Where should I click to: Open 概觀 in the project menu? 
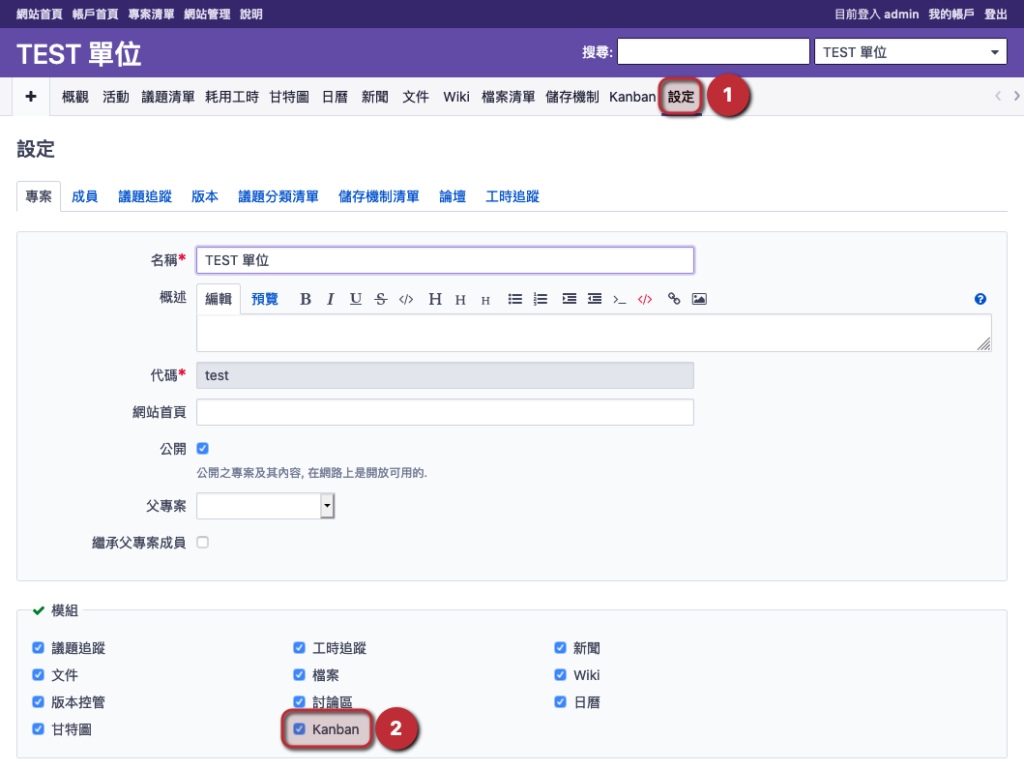[75, 97]
